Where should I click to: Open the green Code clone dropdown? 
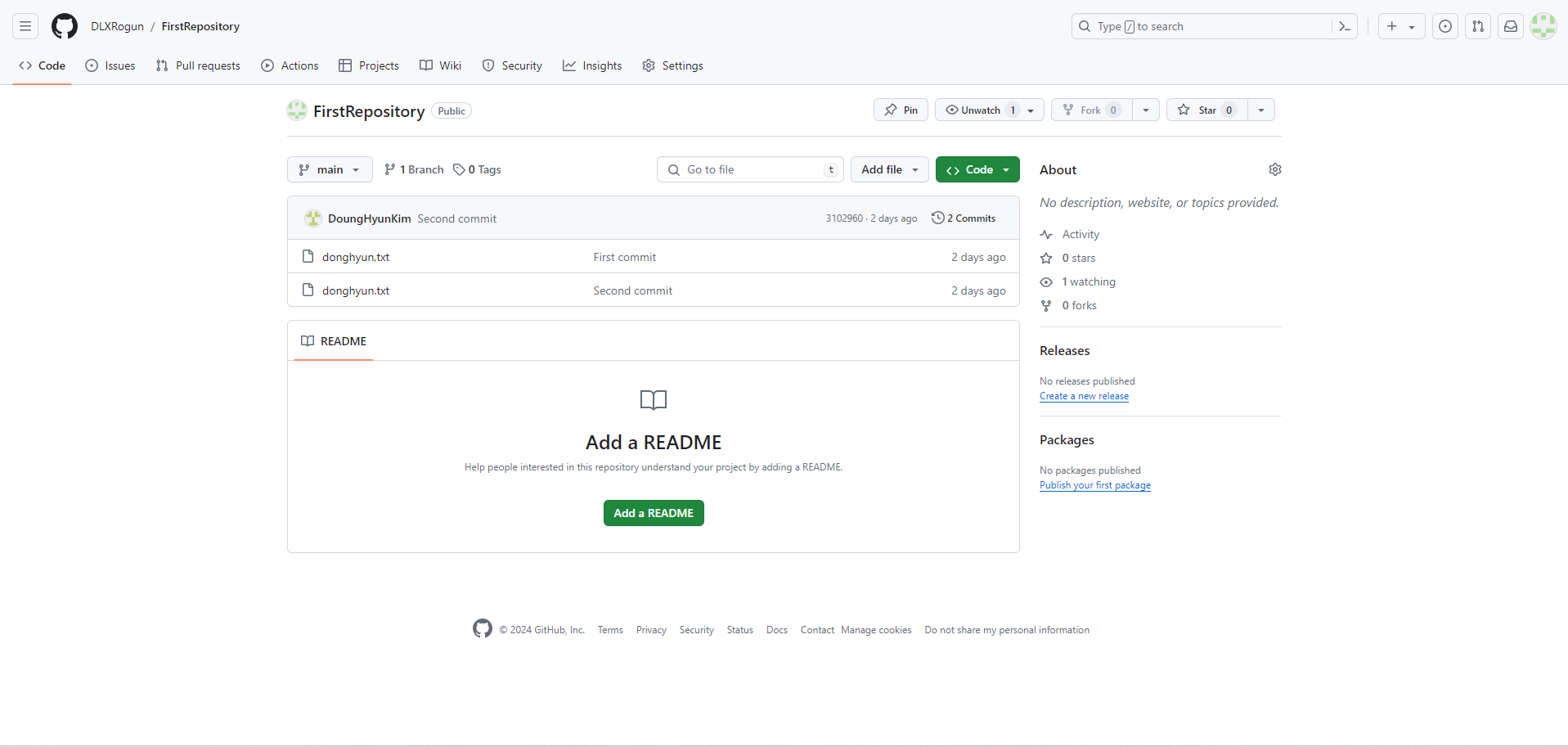point(977,169)
